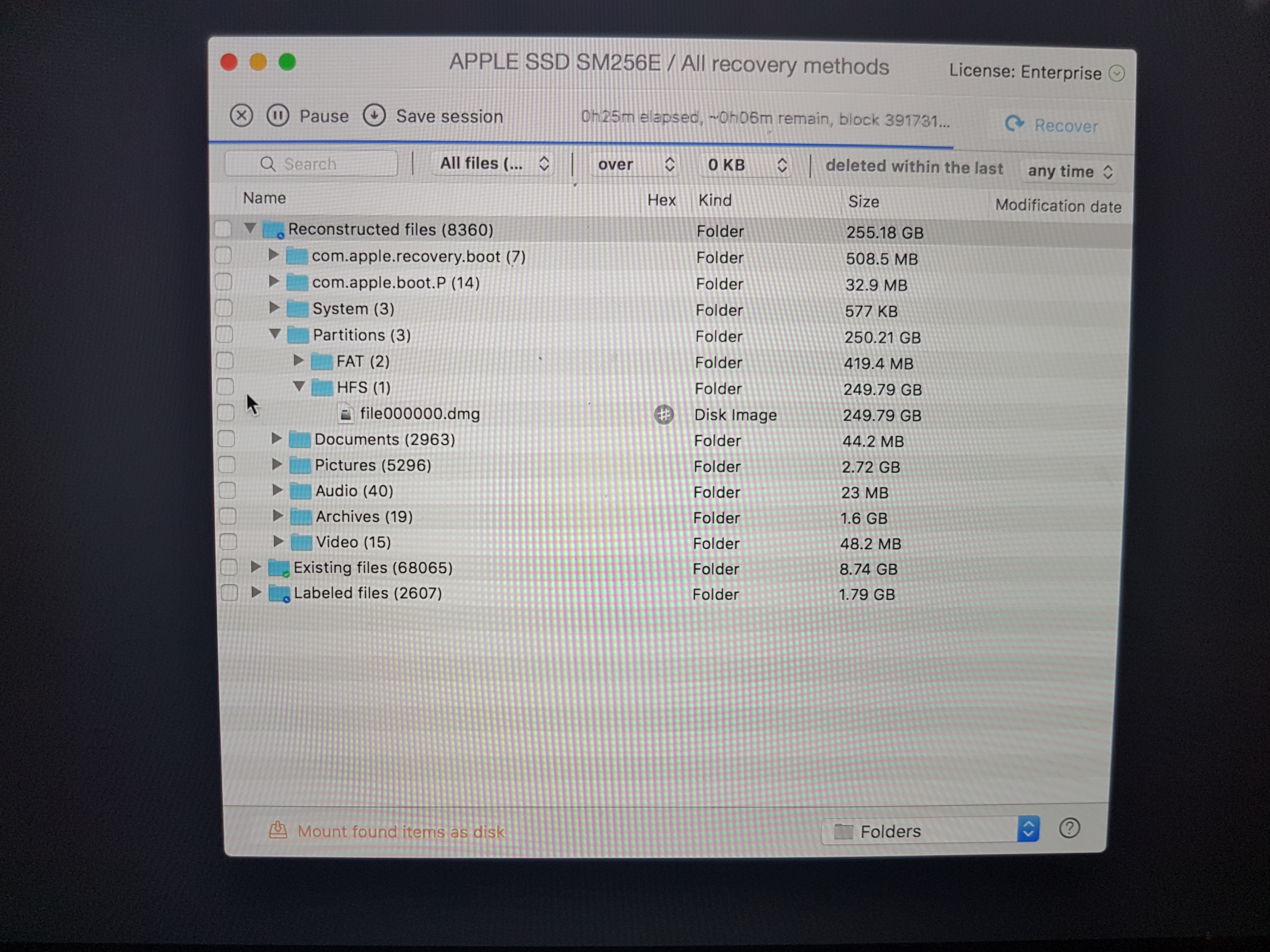Image resolution: width=1270 pixels, height=952 pixels.
Task: Click the Mount found items disk icon
Action: [x=278, y=830]
